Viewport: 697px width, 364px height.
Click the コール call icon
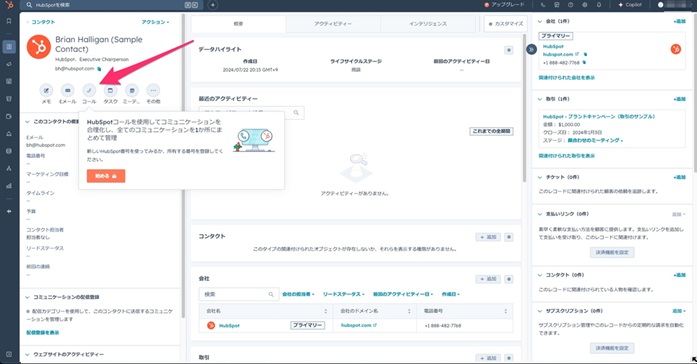89,91
